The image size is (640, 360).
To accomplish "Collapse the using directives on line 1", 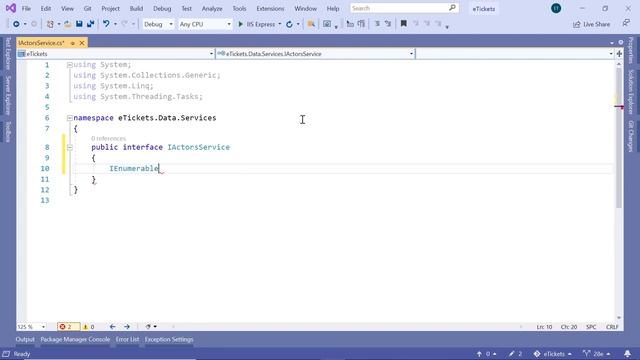I will pyautogui.click(x=69, y=65).
